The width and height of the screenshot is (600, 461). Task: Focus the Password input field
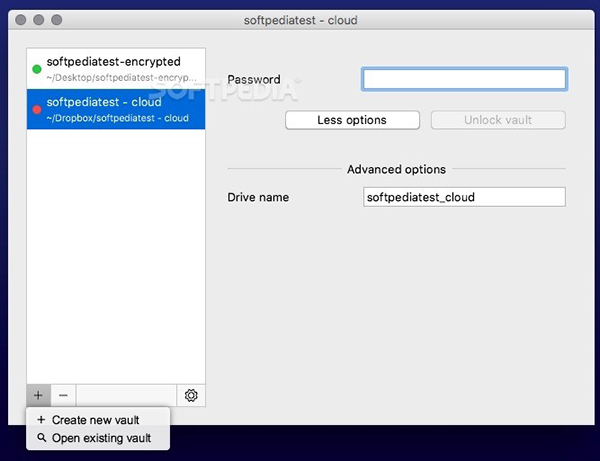[464, 79]
